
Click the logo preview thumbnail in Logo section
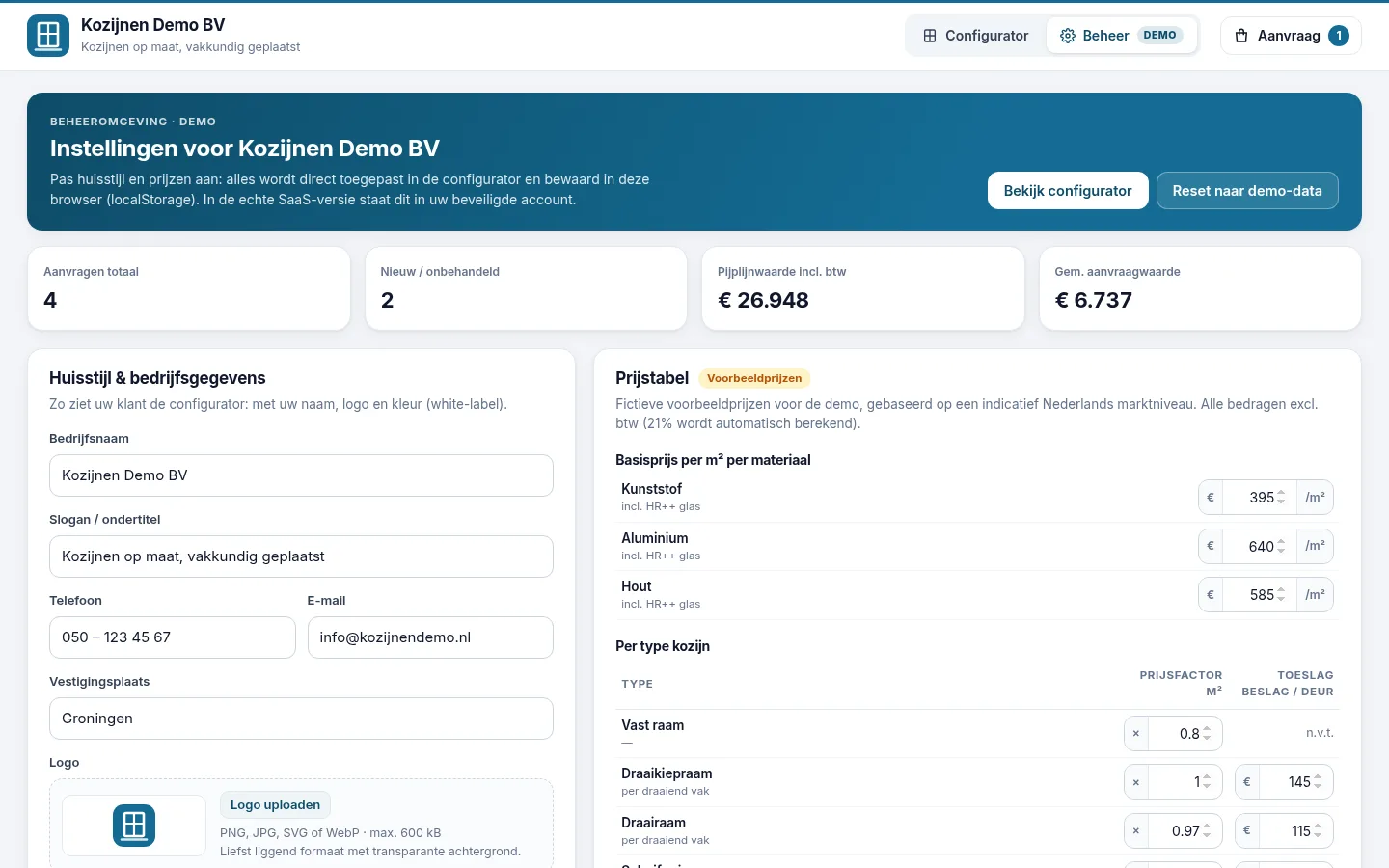click(134, 826)
